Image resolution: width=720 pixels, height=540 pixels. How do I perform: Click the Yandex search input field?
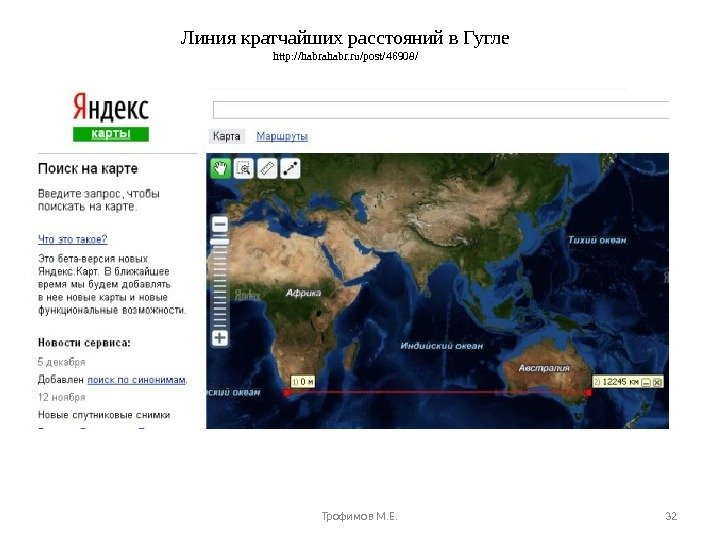(441, 110)
